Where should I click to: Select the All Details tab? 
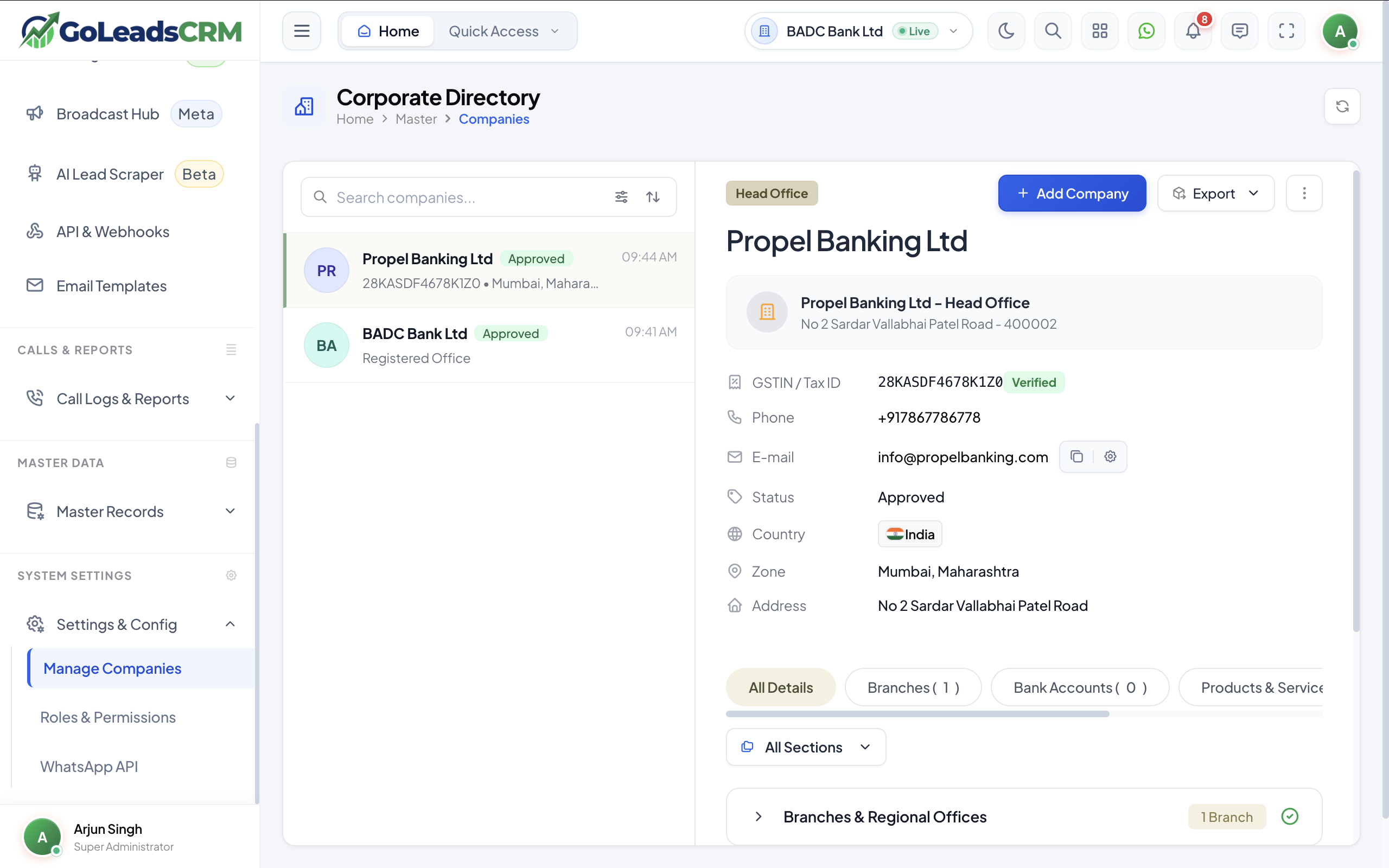(x=781, y=687)
